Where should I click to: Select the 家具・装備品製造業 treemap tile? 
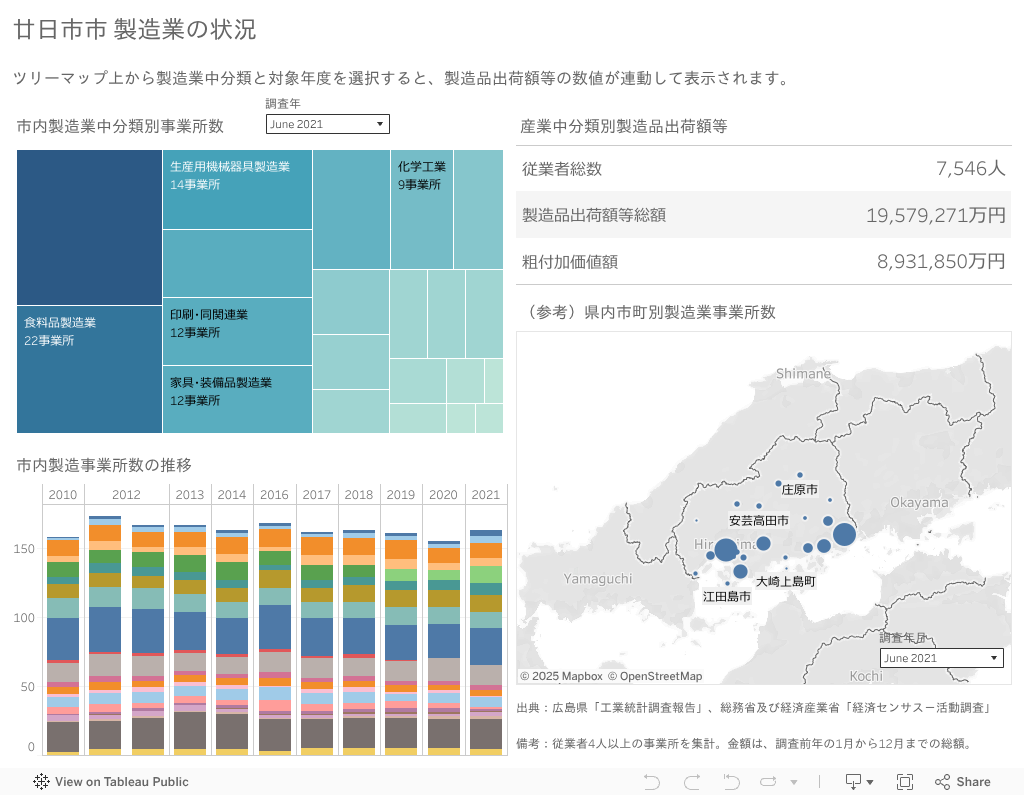[237, 399]
